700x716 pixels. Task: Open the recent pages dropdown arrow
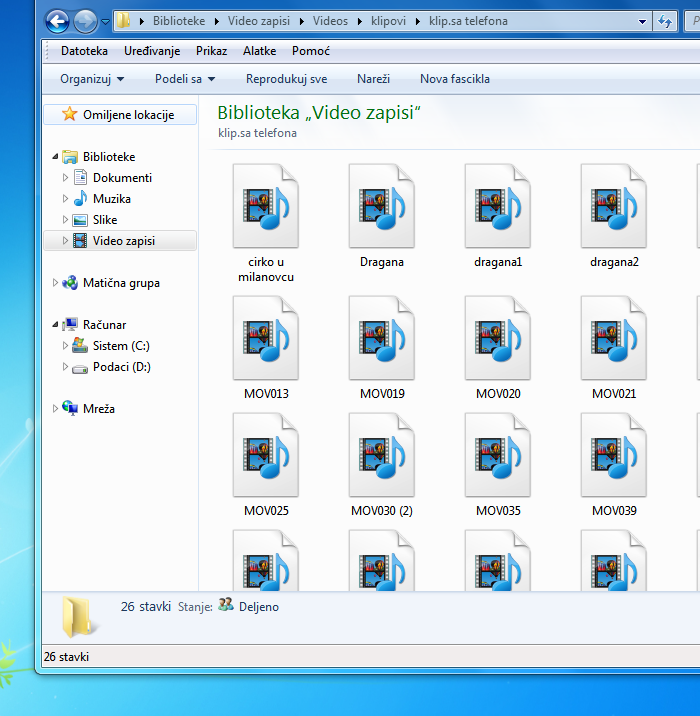point(105,21)
